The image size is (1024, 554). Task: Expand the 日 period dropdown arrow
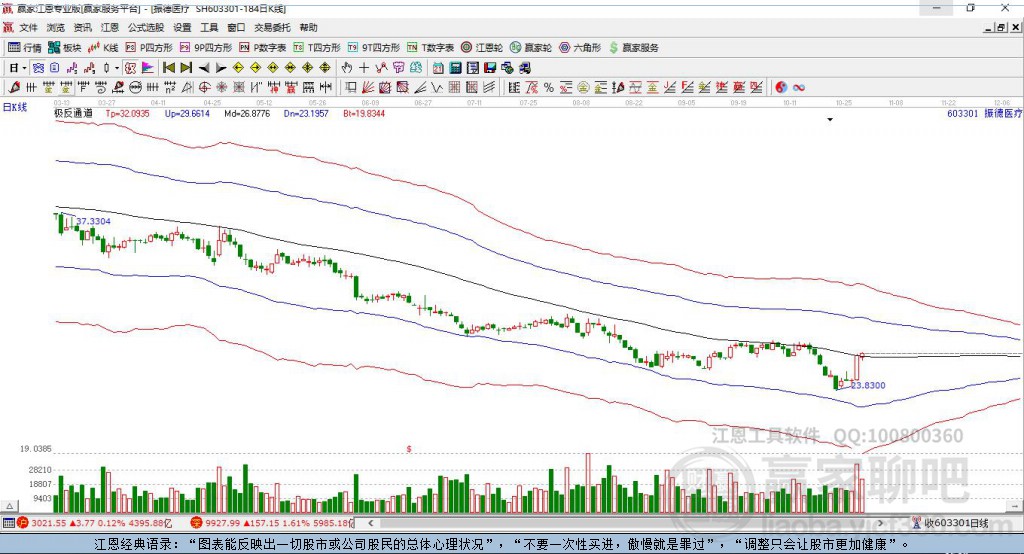(x=24, y=68)
